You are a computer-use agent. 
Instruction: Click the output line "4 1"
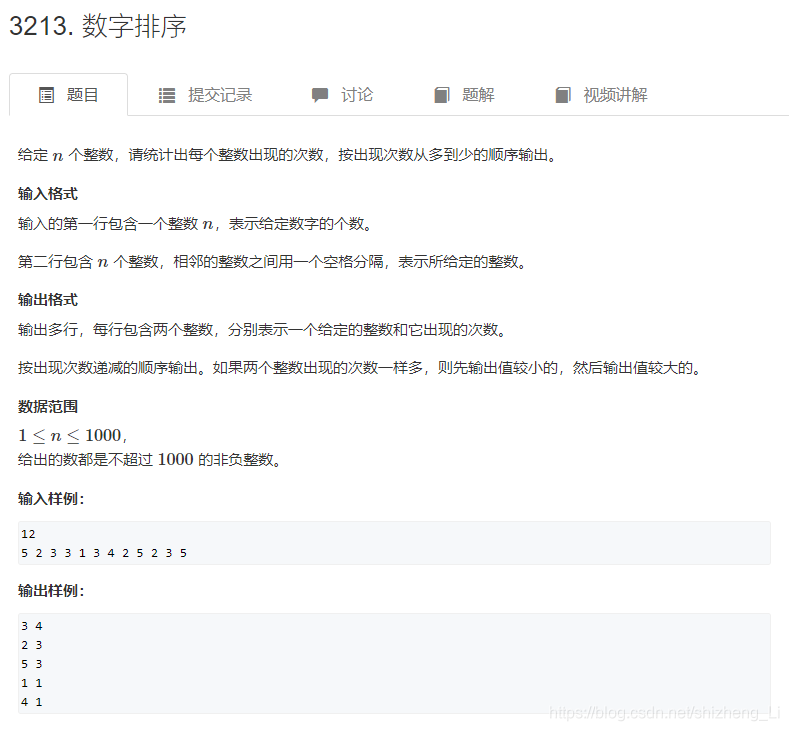tap(32, 702)
